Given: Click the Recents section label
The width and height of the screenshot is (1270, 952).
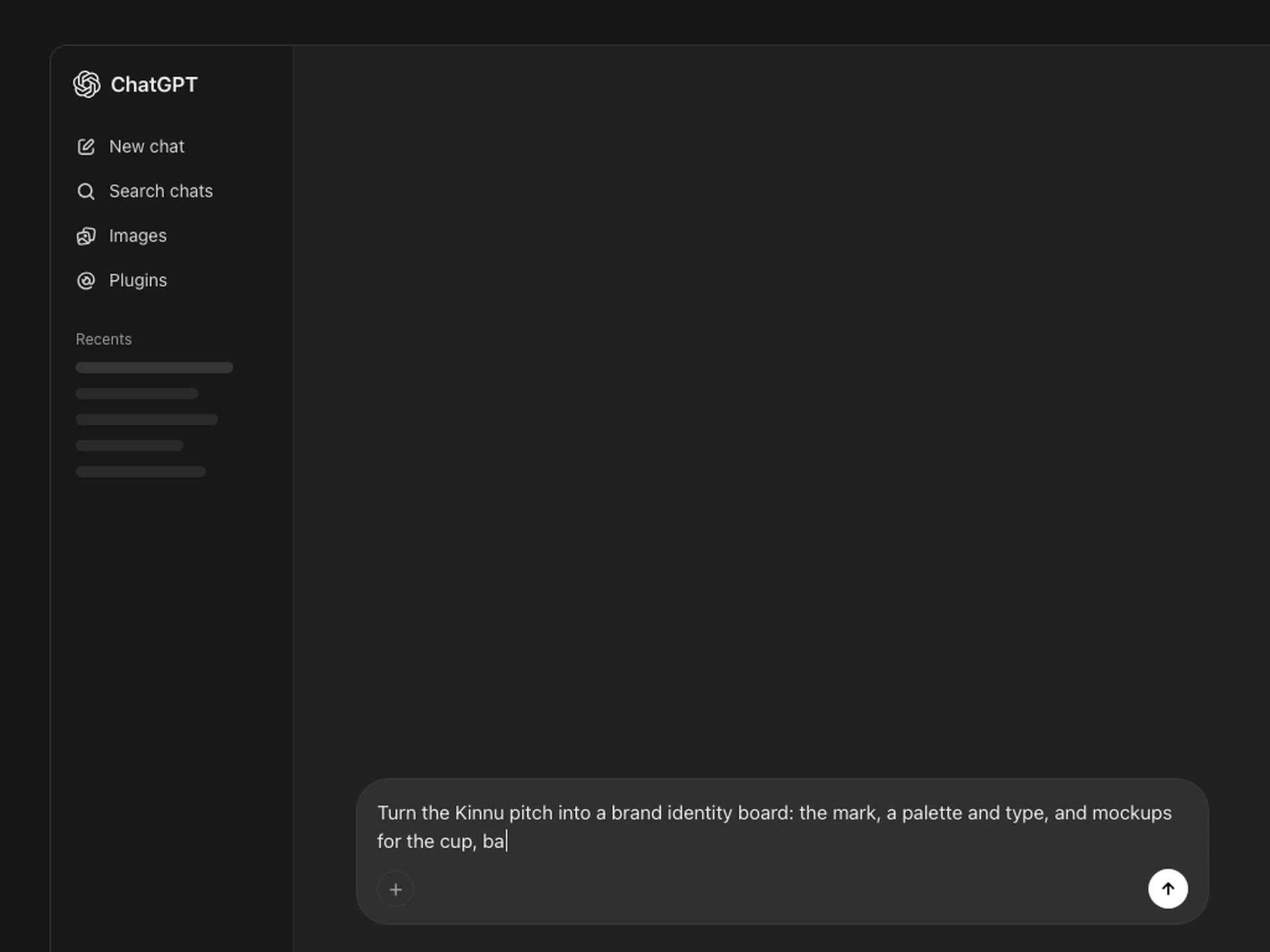Looking at the screenshot, I should 104,339.
